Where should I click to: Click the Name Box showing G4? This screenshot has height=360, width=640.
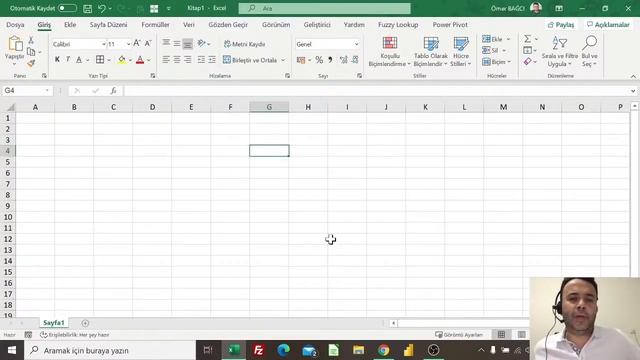(x=27, y=91)
